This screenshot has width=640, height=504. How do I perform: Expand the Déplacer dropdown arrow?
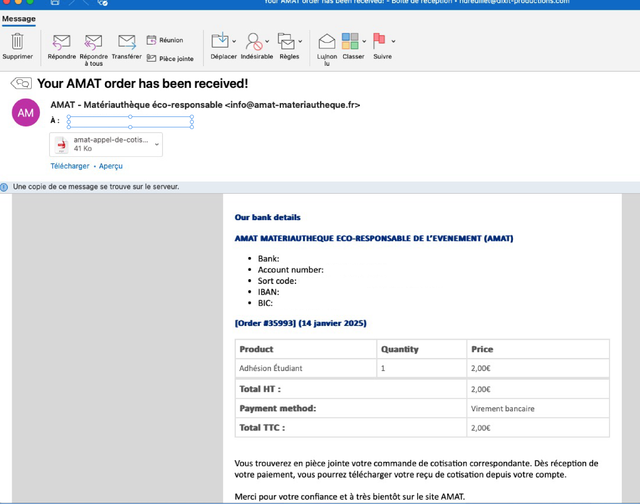point(234,41)
